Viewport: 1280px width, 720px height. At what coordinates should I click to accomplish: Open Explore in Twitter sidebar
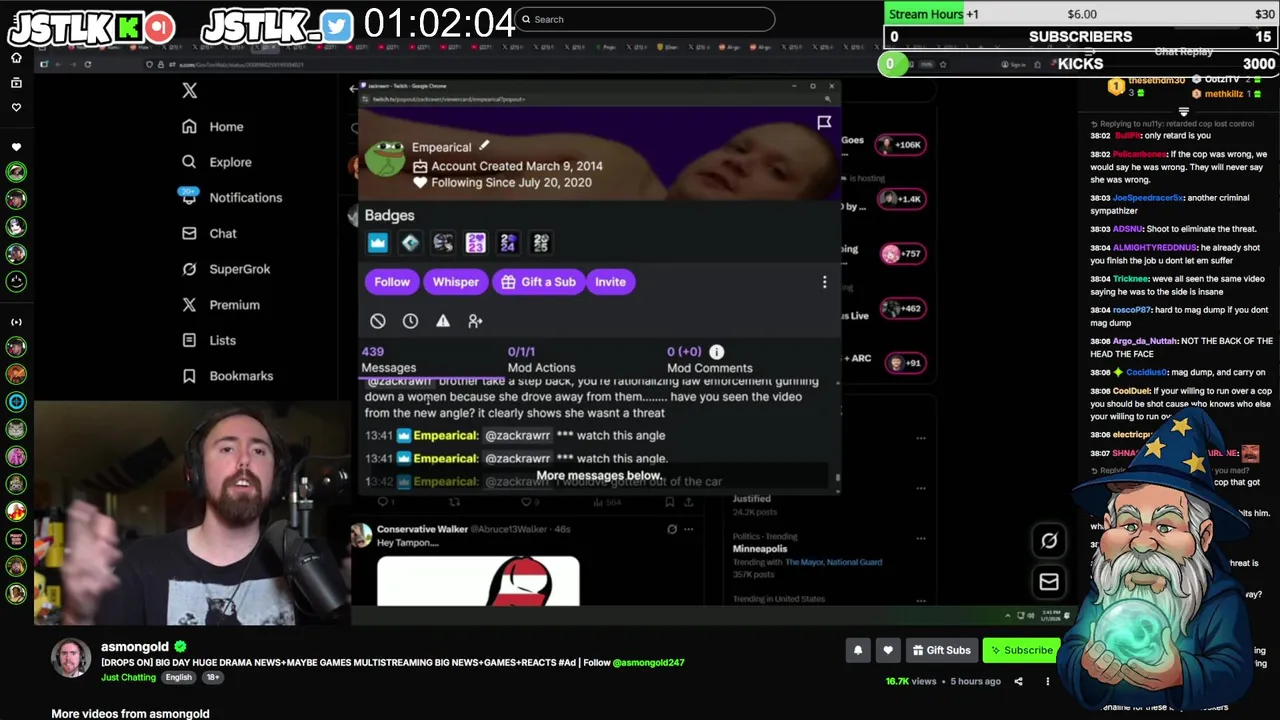point(217,162)
